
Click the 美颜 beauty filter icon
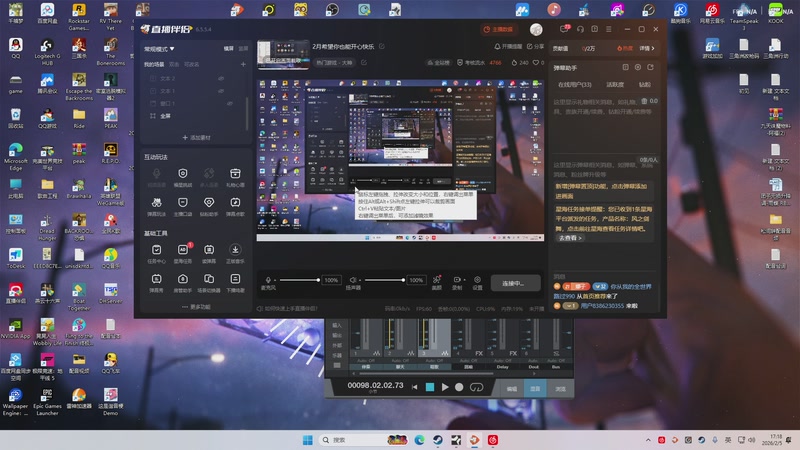[x=437, y=280]
